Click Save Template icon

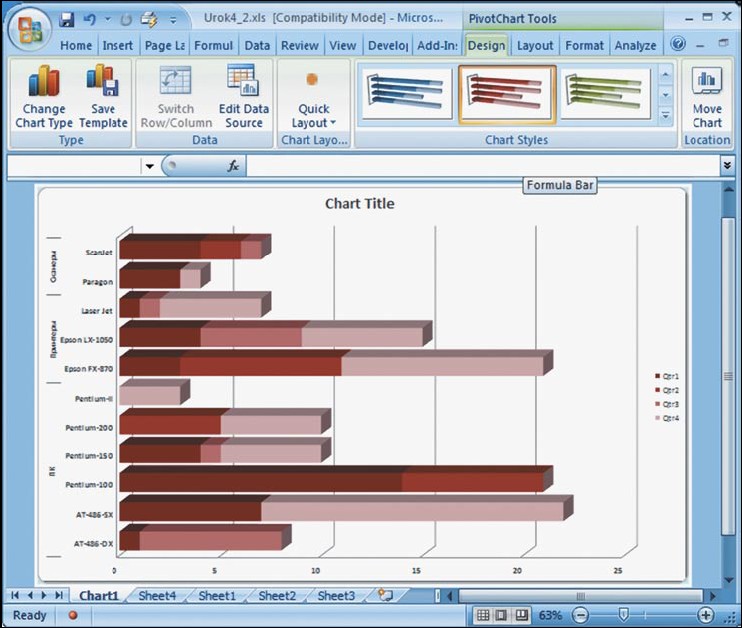(x=103, y=98)
